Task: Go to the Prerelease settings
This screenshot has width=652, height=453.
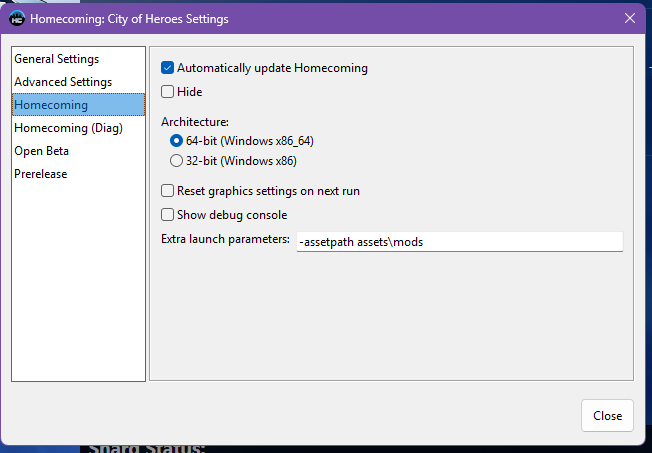Action: tap(40, 174)
